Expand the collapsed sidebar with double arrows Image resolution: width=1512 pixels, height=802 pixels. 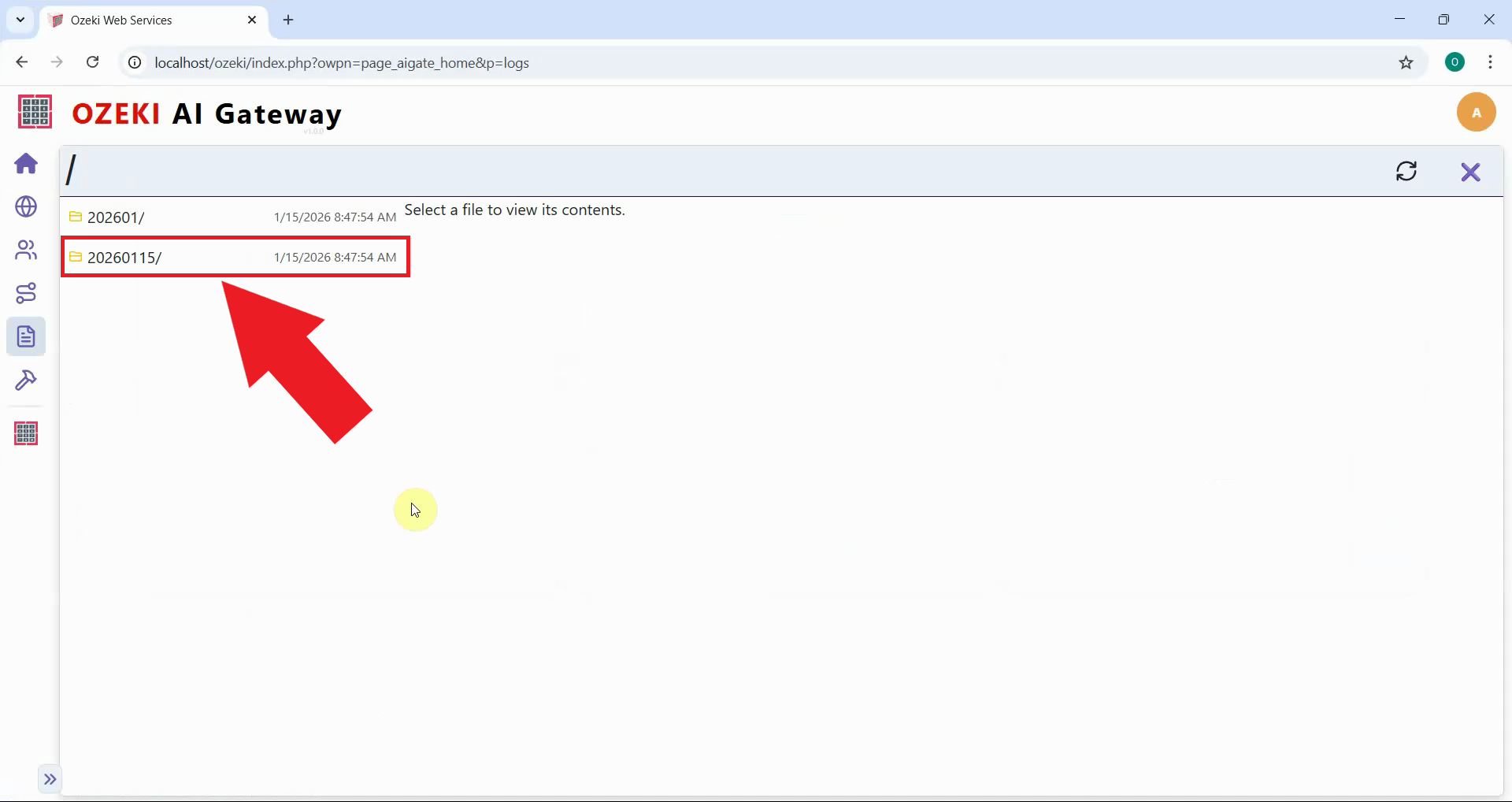point(50,779)
